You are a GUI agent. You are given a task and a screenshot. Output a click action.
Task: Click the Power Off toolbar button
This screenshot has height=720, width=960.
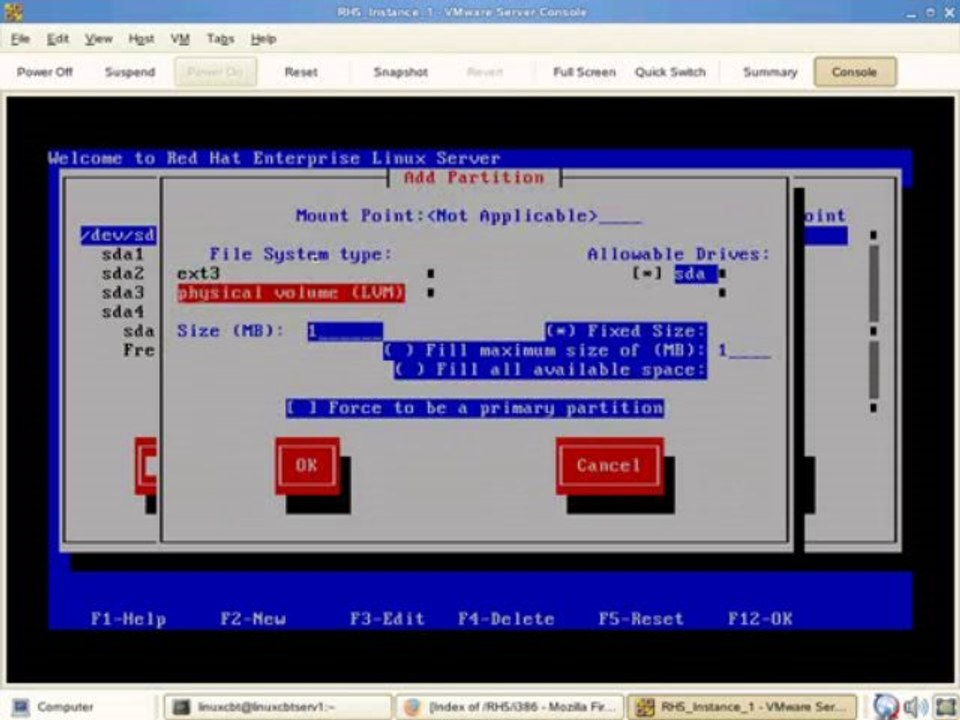(45, 72)
